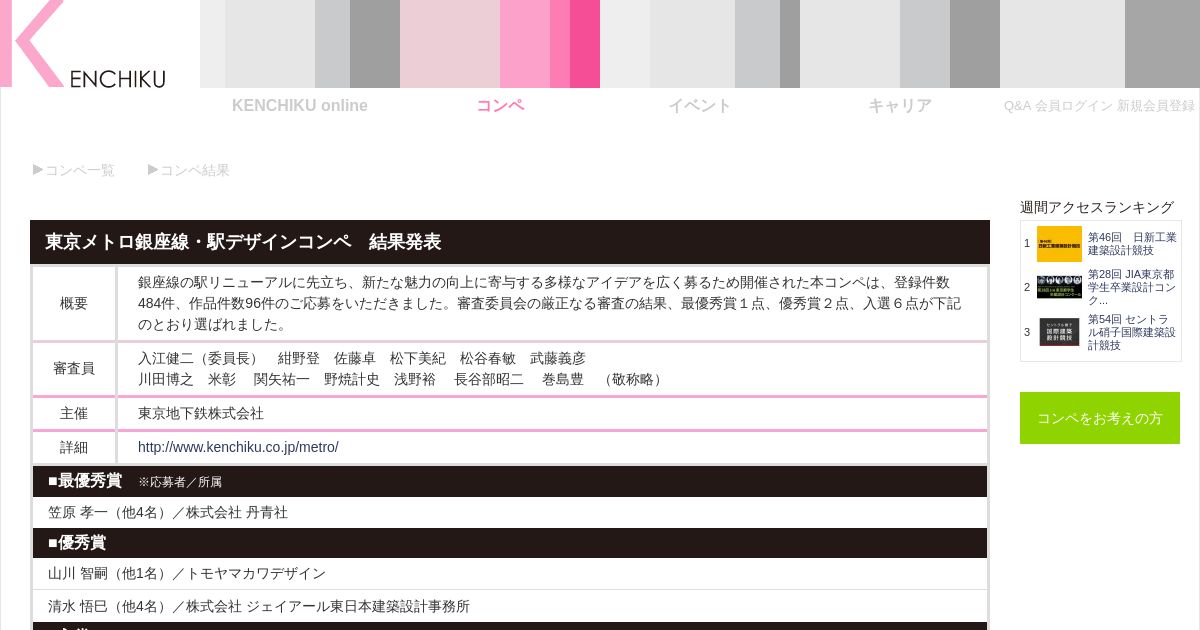Click the Q&A link
The height and width of the screenshot is (630, 1200).
coord(1017,106)
